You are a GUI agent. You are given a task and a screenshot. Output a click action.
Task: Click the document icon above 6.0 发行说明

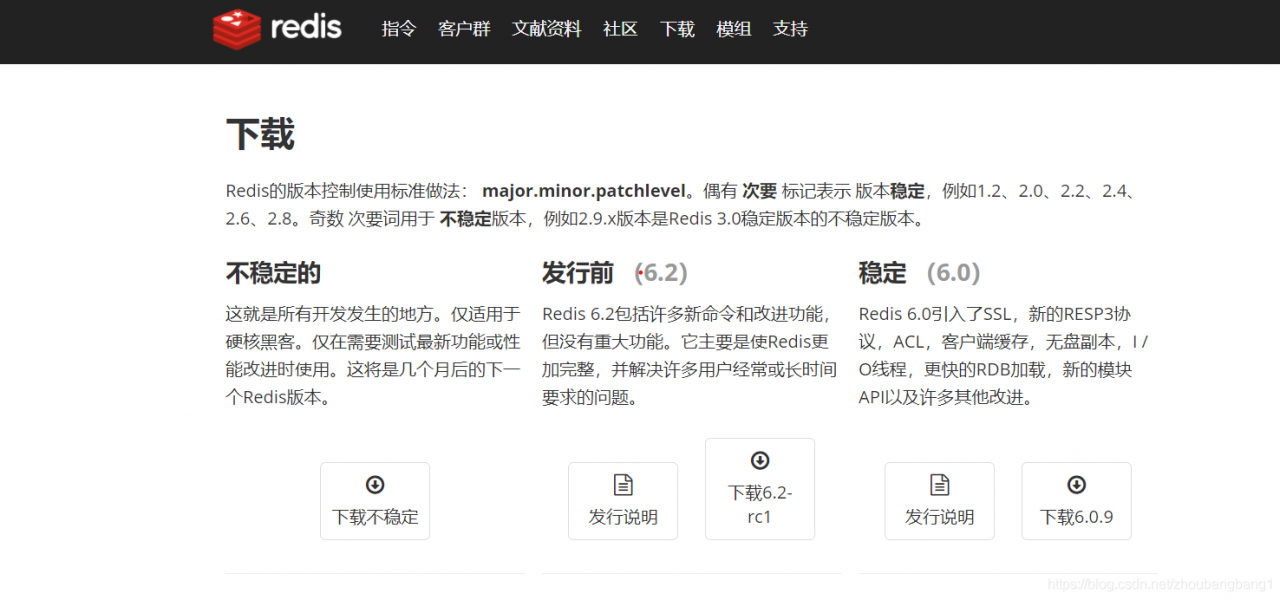click(940, 485)
